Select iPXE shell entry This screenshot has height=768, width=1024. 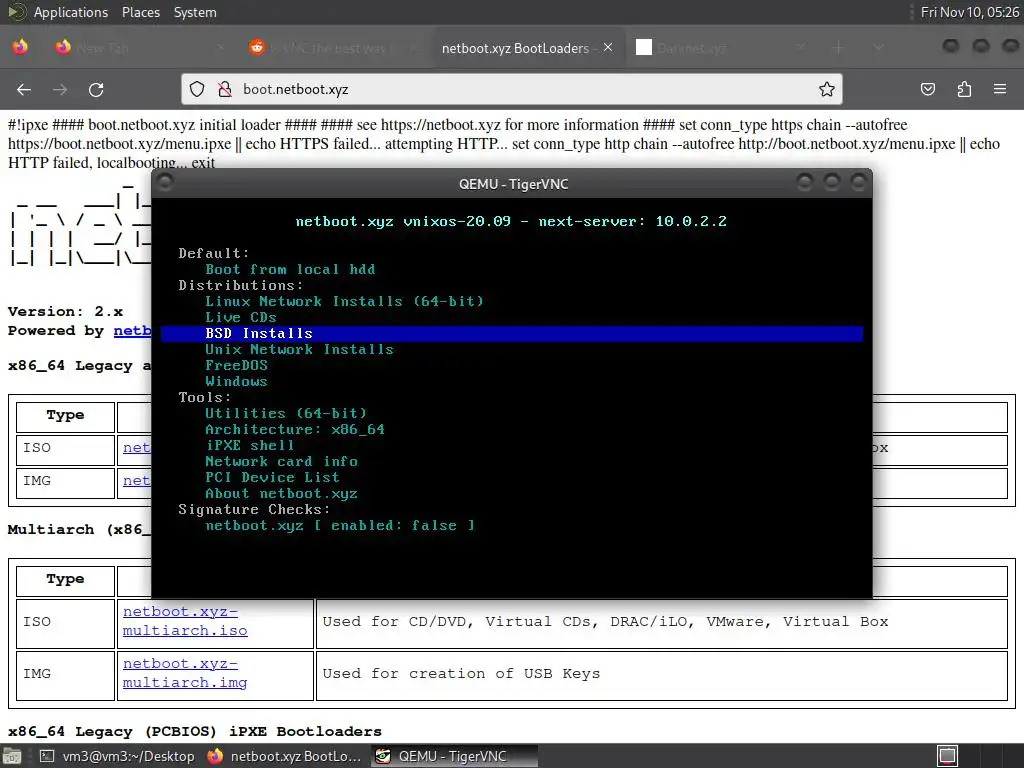249,445
